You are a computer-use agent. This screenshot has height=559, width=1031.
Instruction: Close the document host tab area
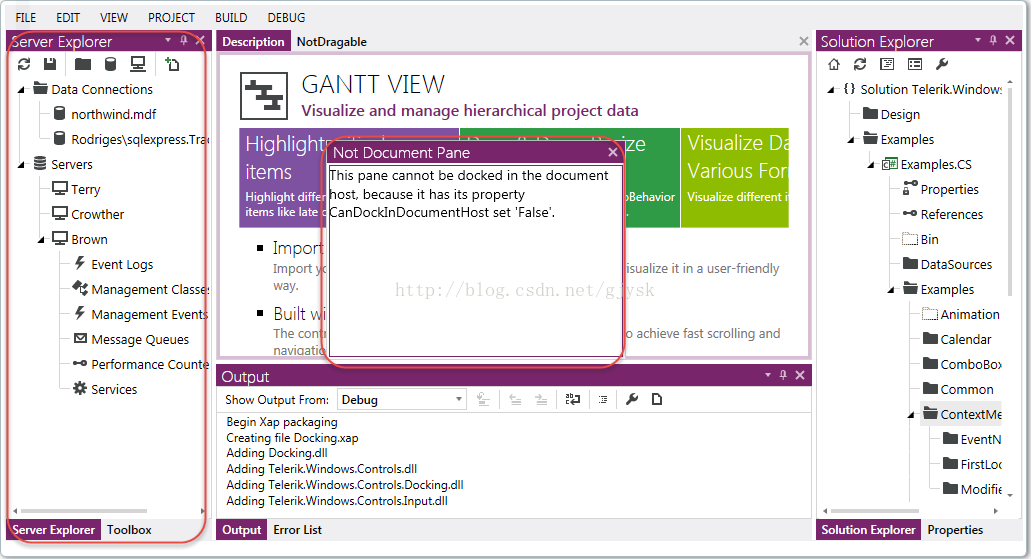pos(803,41)
